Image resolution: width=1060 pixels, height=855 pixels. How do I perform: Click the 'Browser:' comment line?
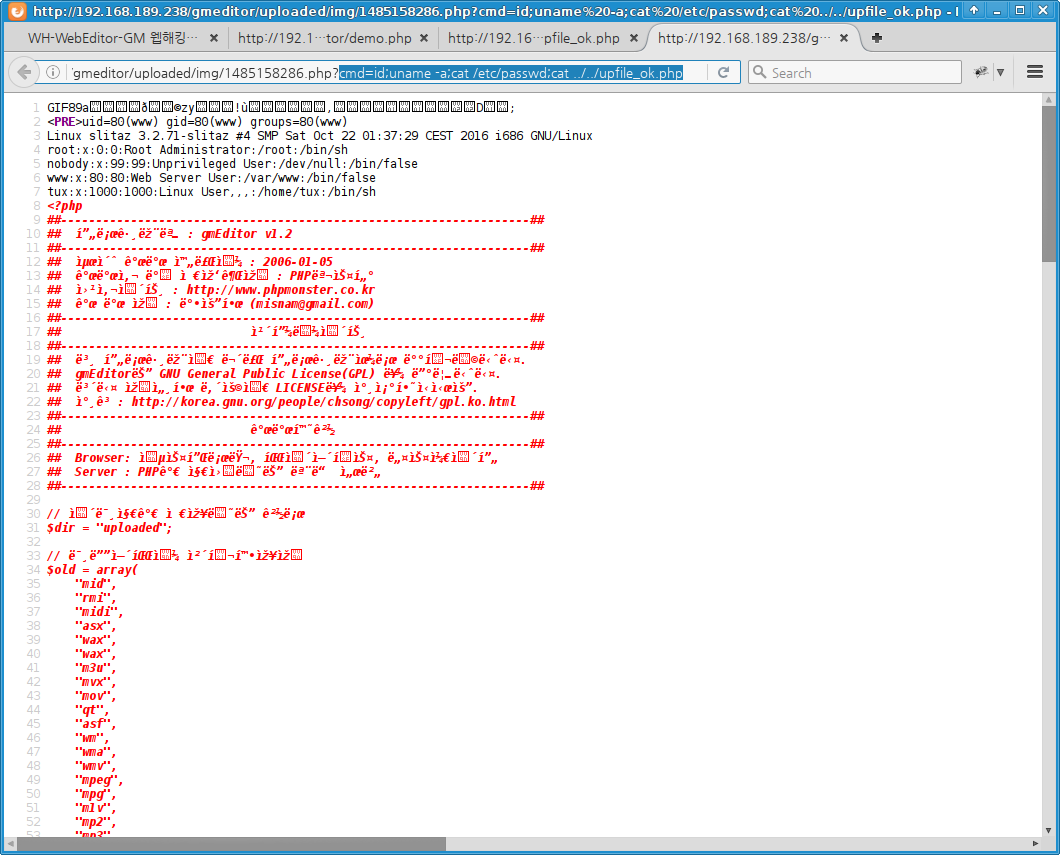coord(272,458)
